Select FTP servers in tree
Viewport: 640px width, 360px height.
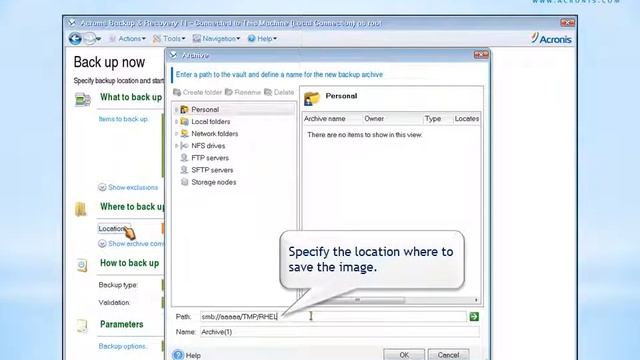point(210,158)
